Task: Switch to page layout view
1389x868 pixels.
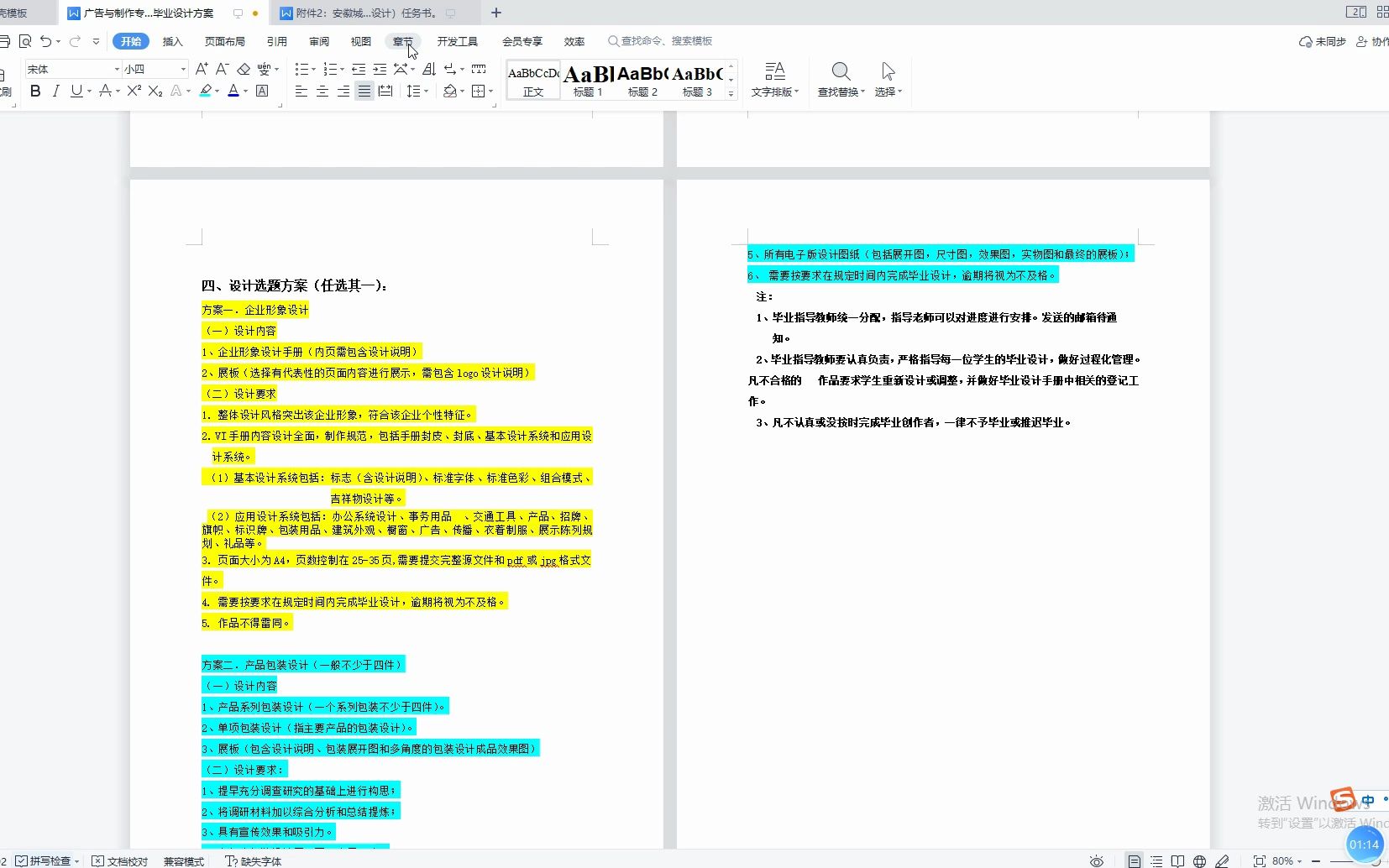Action: [x=1134, y=860]
